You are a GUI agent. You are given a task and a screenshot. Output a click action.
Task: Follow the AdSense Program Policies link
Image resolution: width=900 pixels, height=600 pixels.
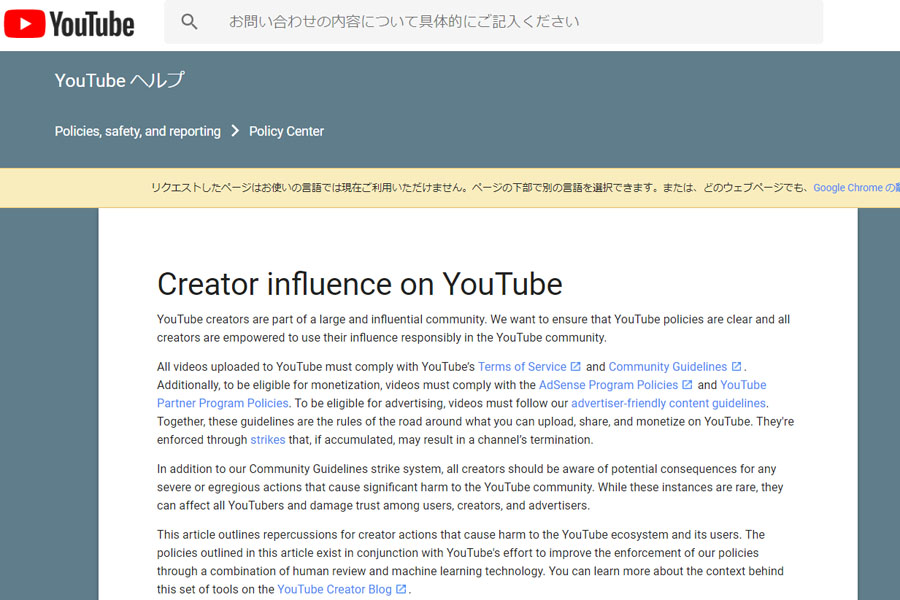[608, 385]
